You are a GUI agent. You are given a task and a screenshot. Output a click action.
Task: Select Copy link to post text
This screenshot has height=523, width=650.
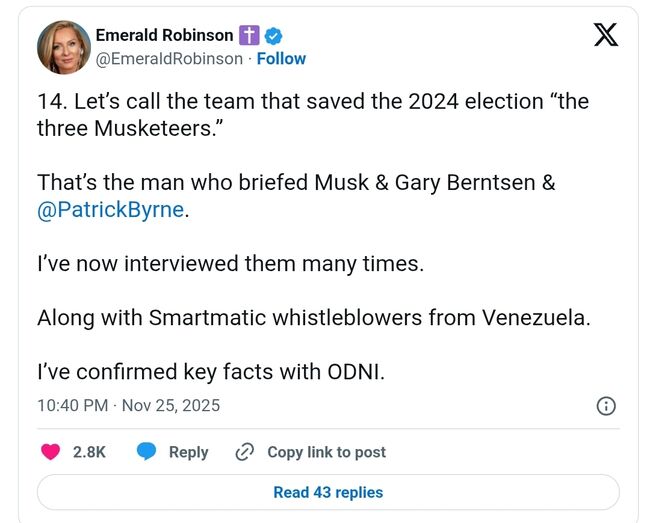point(326,452)
